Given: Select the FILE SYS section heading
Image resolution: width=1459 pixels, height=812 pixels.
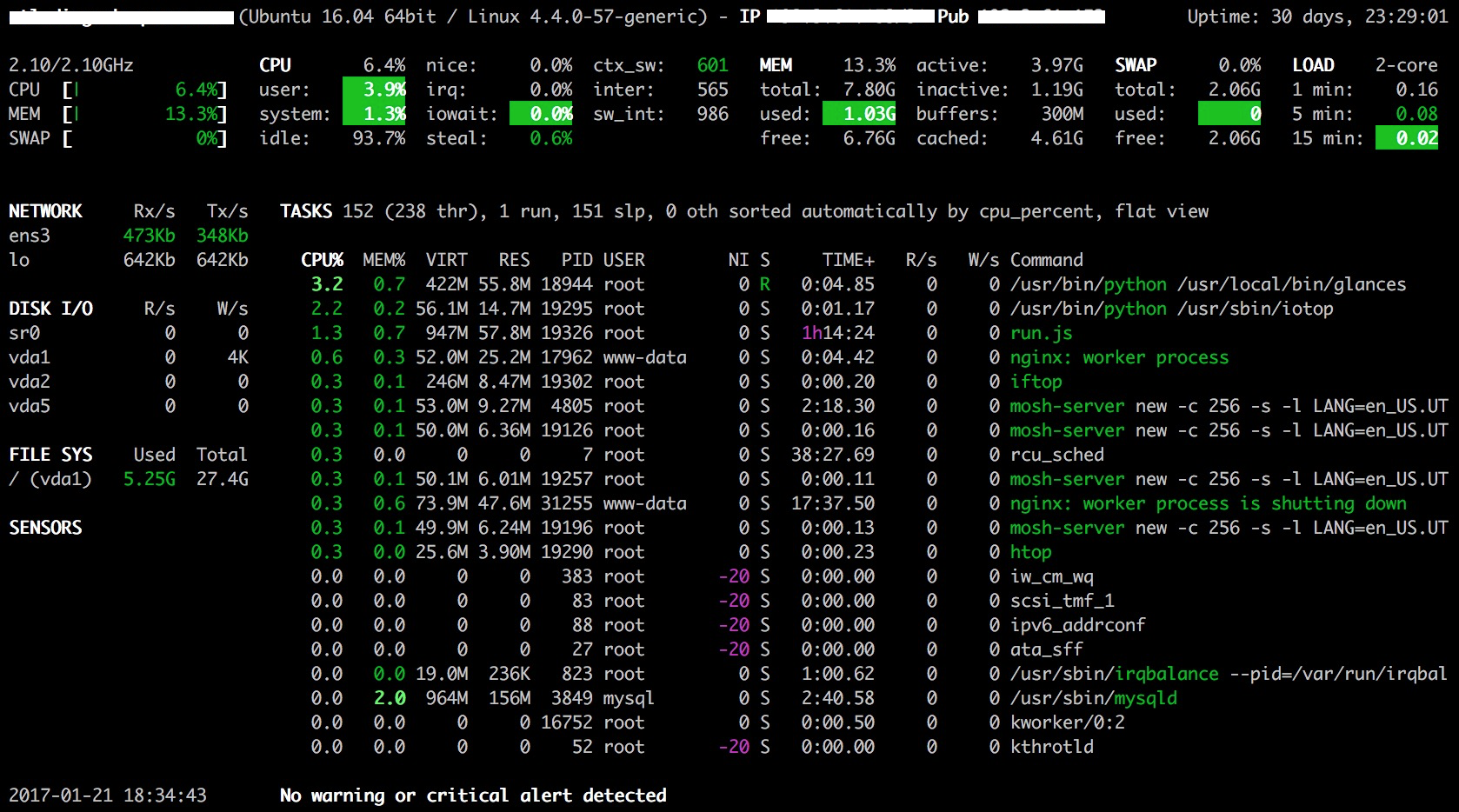Looking at the screenshot, I should pyautogui.click(x=50, y=455).
